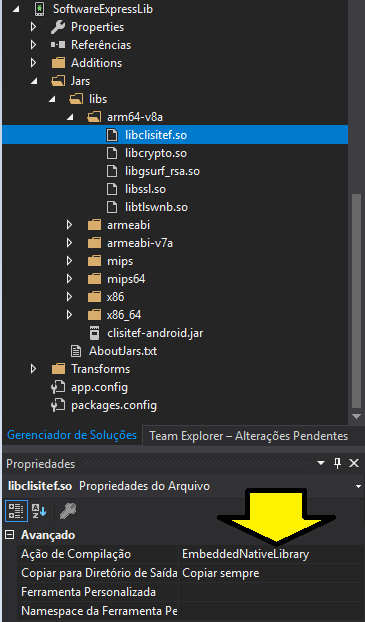Image resolution: width=365 pixels, height=622 pixels.
Task: Expand the x86_64 folder
Action: (69, 315)
